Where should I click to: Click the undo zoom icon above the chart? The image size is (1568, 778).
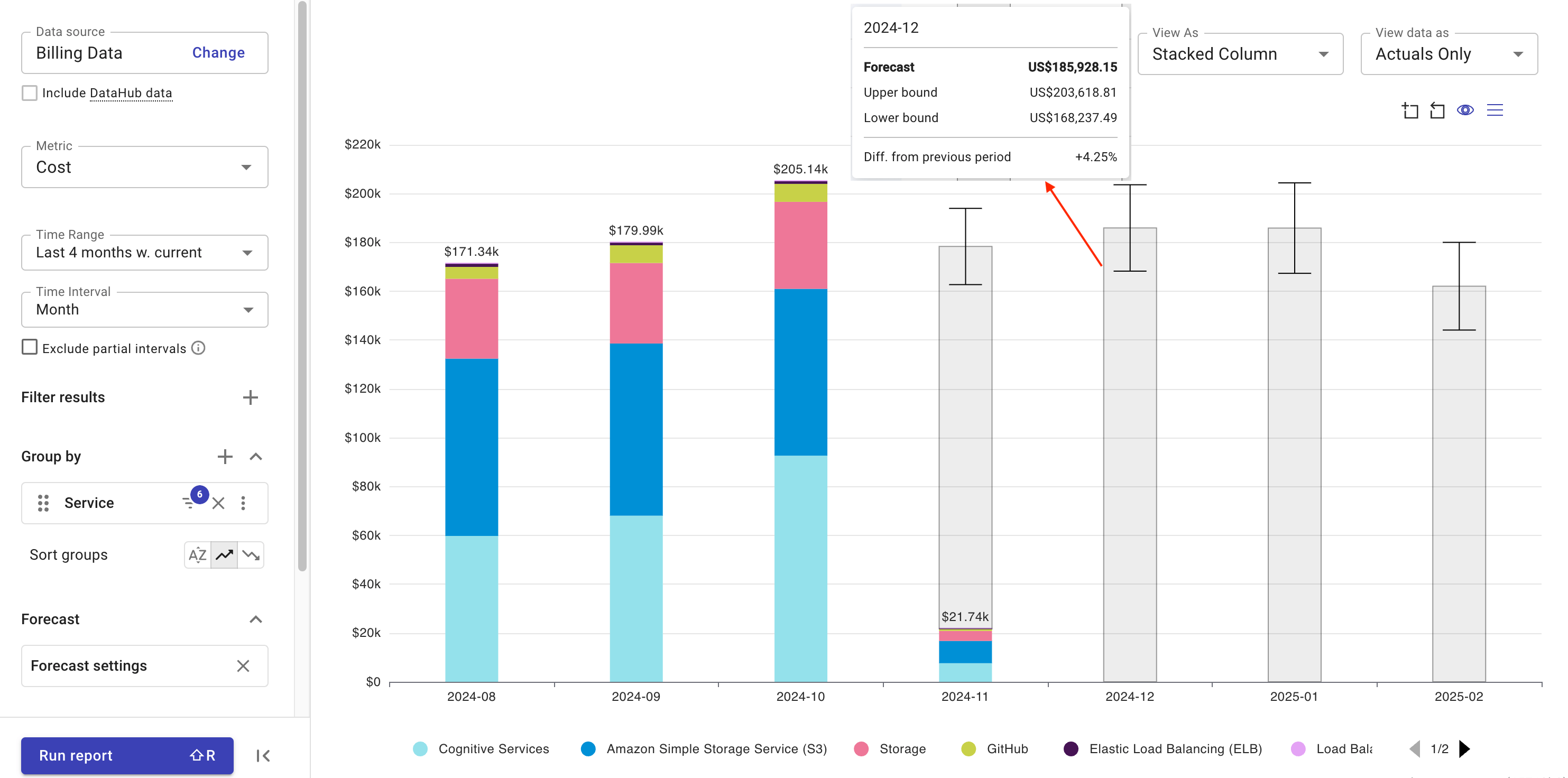click(1438, 110)
